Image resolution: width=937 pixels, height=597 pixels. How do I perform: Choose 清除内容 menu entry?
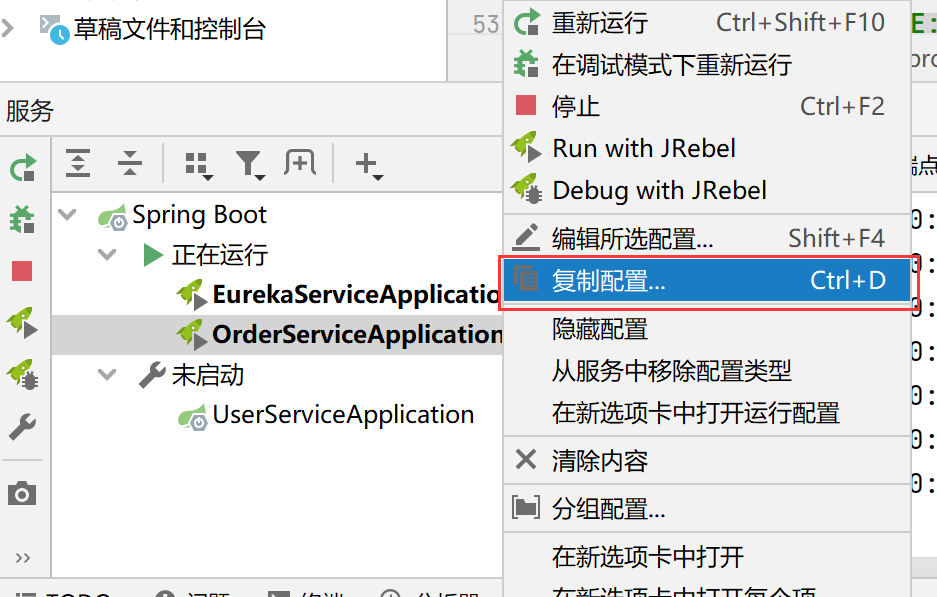pyautogui.click(x=707, y=461)
